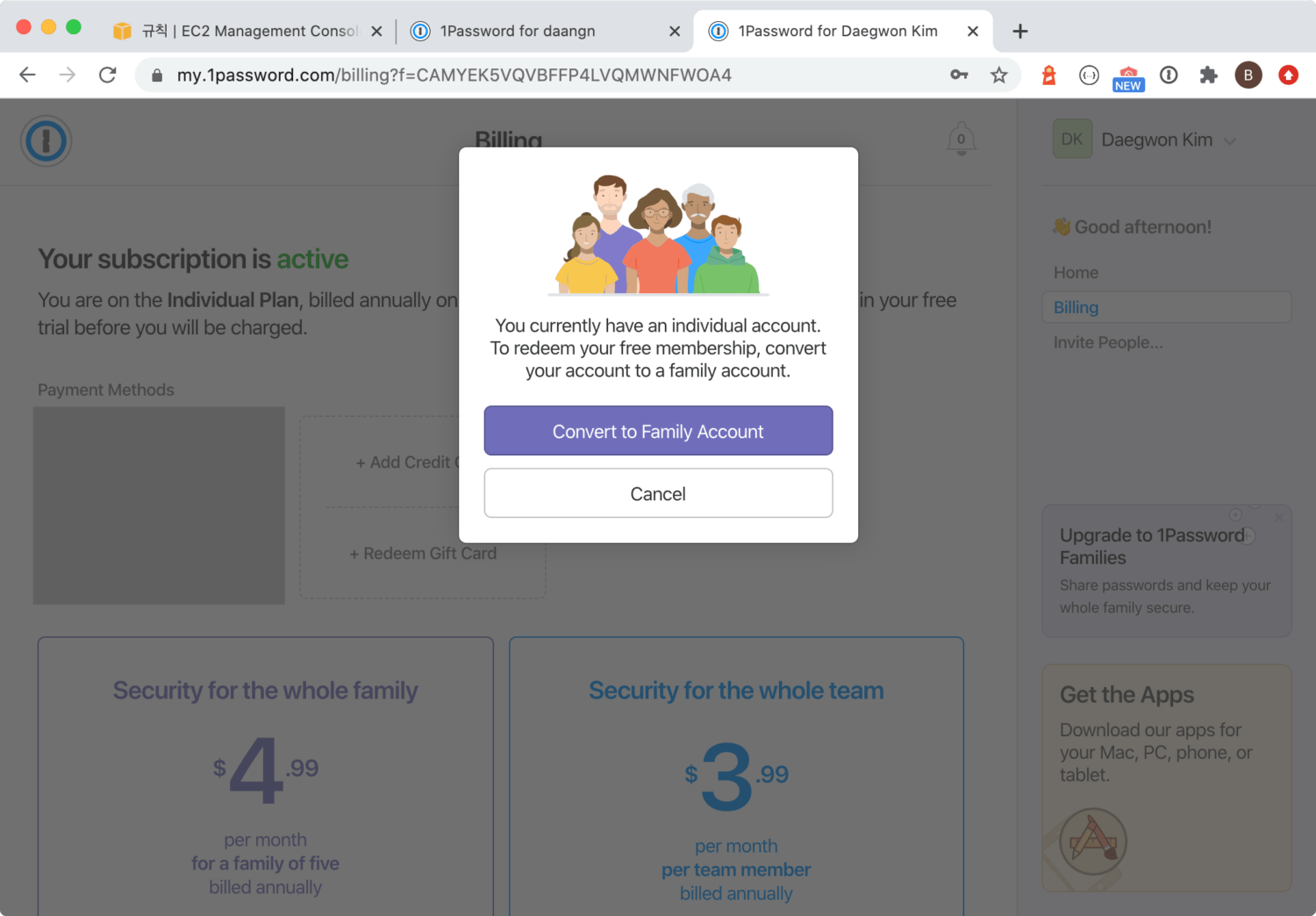Viewport: 1316px width, 916px height.
Task: Cancel the family account conversion dialog
Action: tap(658, 494)
